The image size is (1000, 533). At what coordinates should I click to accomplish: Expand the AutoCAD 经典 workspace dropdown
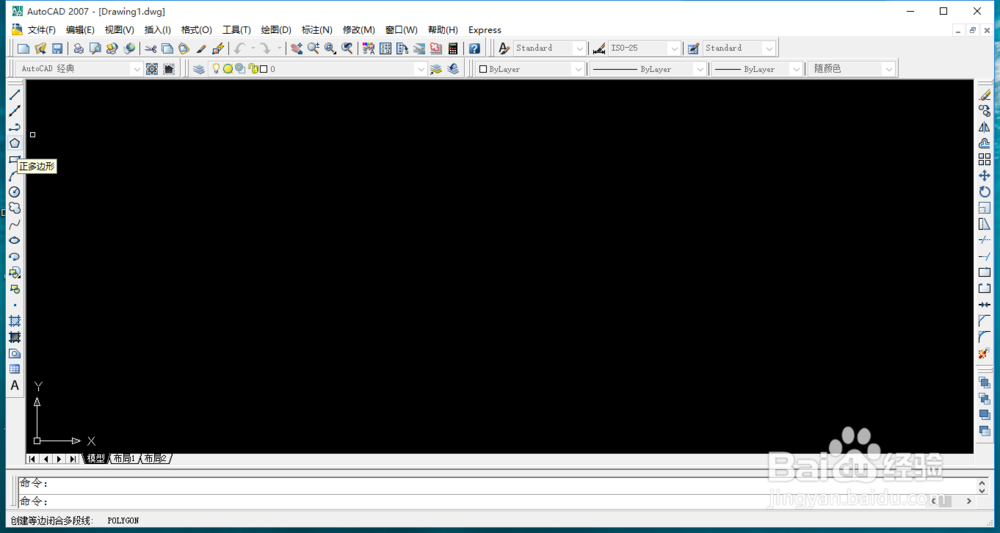click(x=137, y=69)
